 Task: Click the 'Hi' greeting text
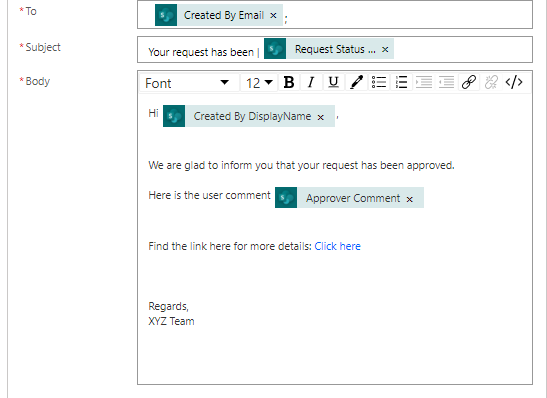(153, 113)
